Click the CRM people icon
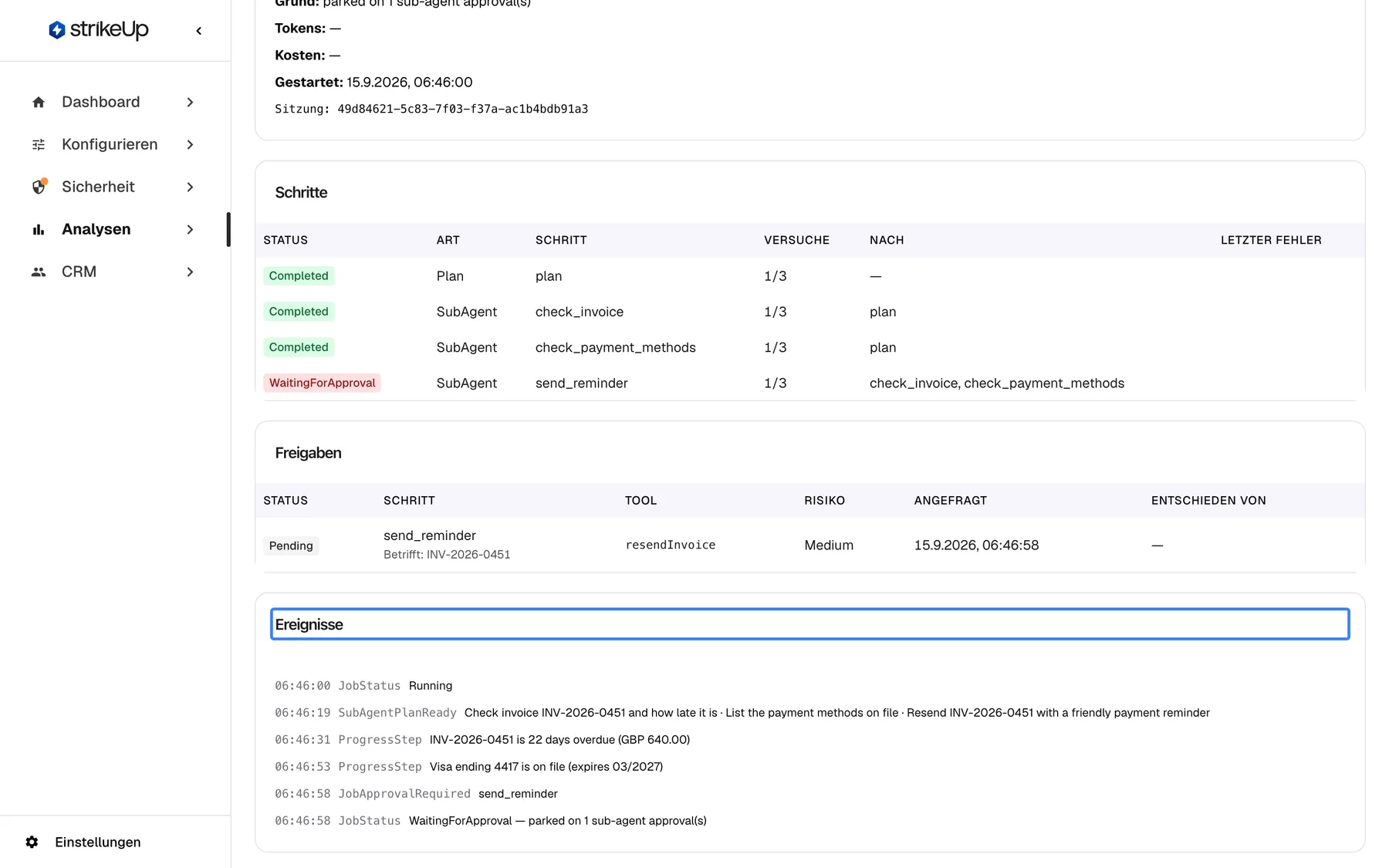This screenshot has width=1389, height=868. point(39,272)
